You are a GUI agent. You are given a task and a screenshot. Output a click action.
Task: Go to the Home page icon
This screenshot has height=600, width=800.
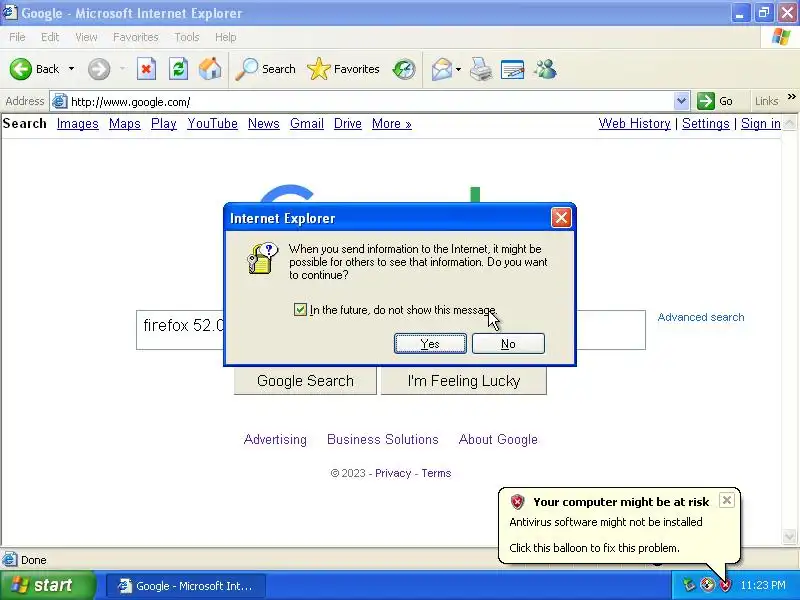(210, 69)
